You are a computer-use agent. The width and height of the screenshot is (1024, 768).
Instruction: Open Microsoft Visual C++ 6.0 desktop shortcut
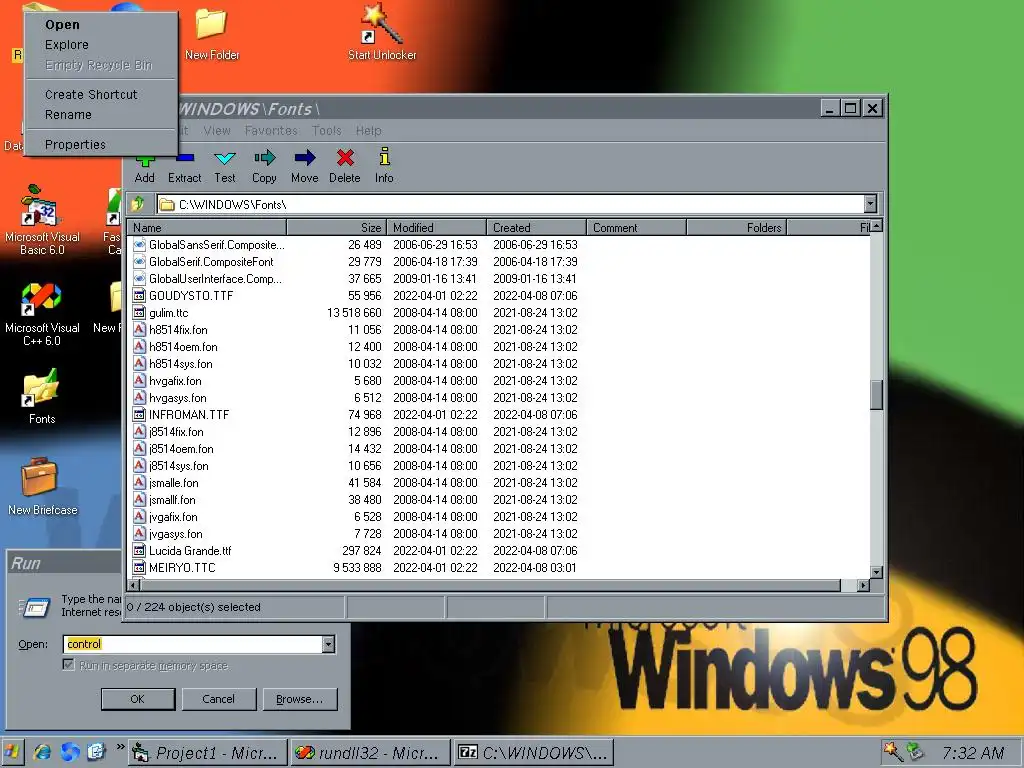pyautogui.click(x=42, y=314)
